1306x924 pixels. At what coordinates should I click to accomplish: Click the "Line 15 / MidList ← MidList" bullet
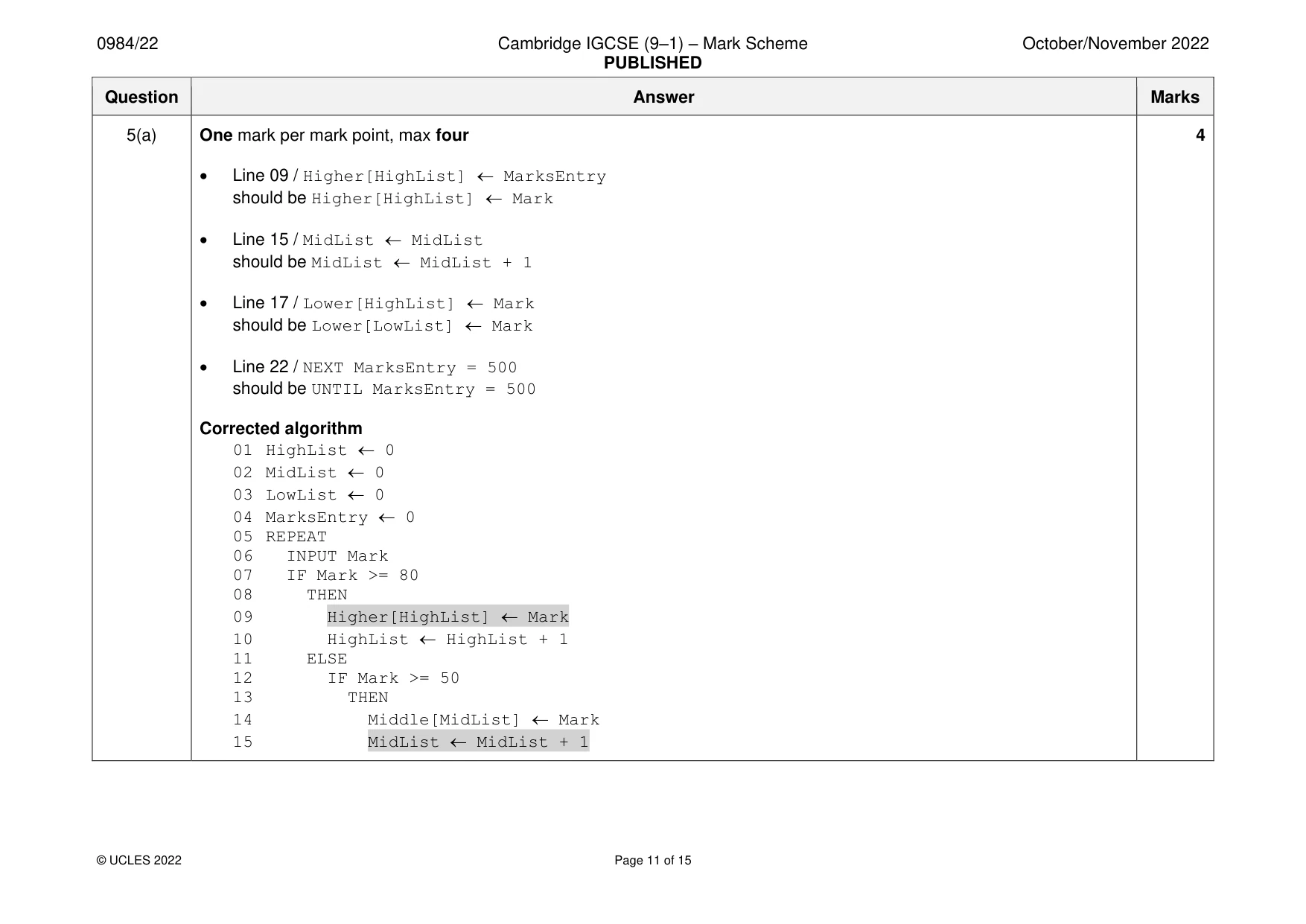point(357,240)
